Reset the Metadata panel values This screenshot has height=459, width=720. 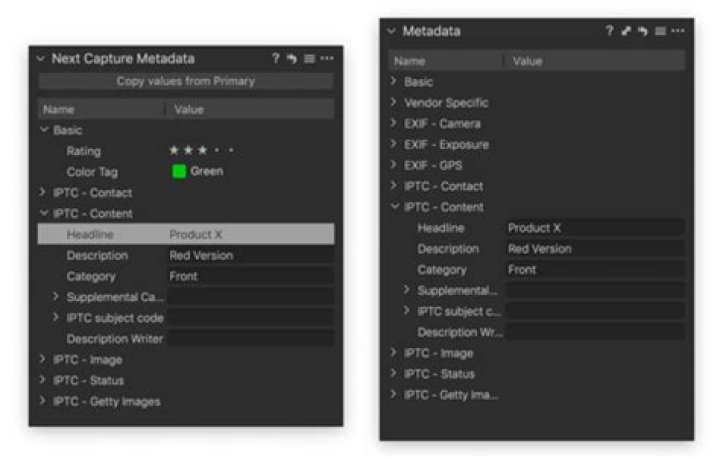click(643, 31)
